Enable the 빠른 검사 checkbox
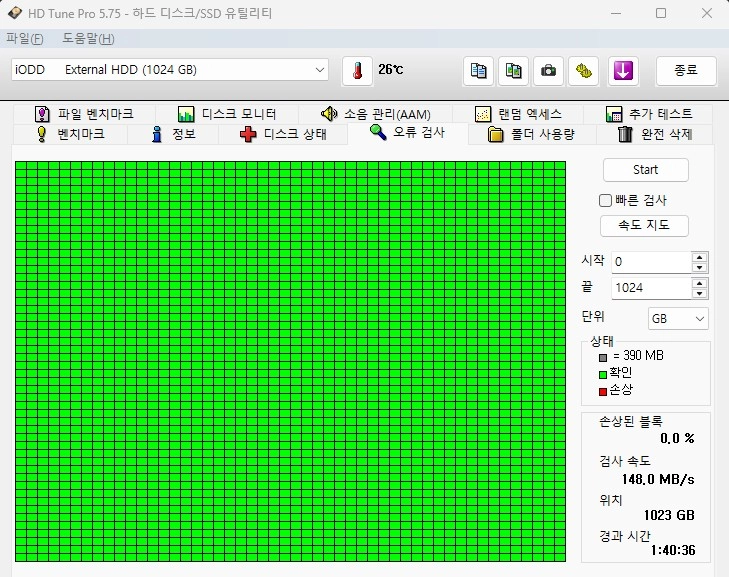Viewport: 729px width, 577px height. coord(605,200)
